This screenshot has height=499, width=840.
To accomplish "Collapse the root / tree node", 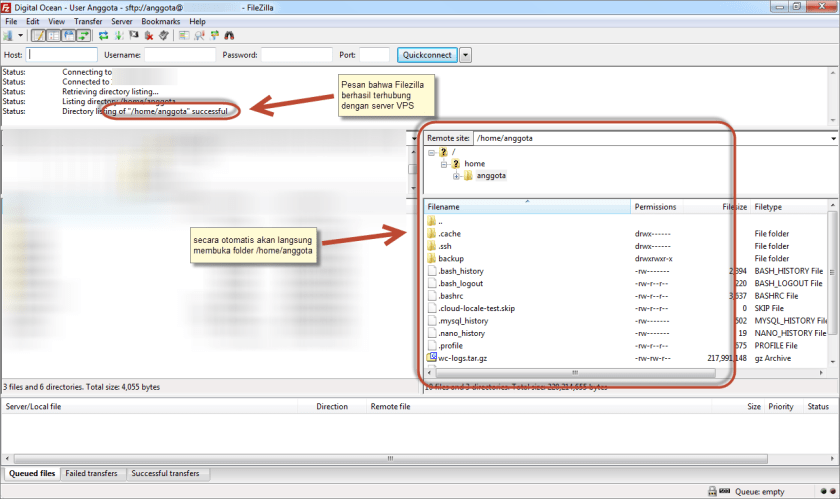I will point(431,153).
